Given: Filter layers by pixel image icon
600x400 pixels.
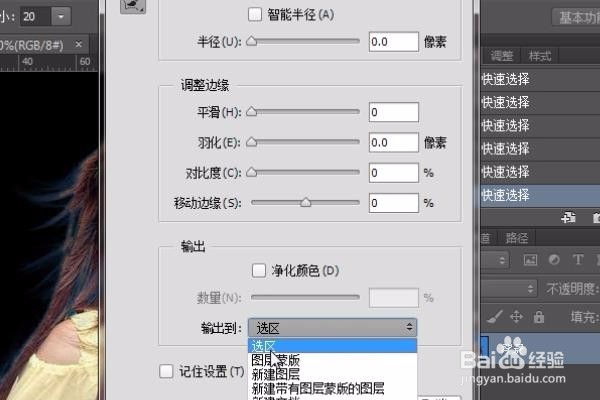Looking at the screenshot, I should pos(530,260).
